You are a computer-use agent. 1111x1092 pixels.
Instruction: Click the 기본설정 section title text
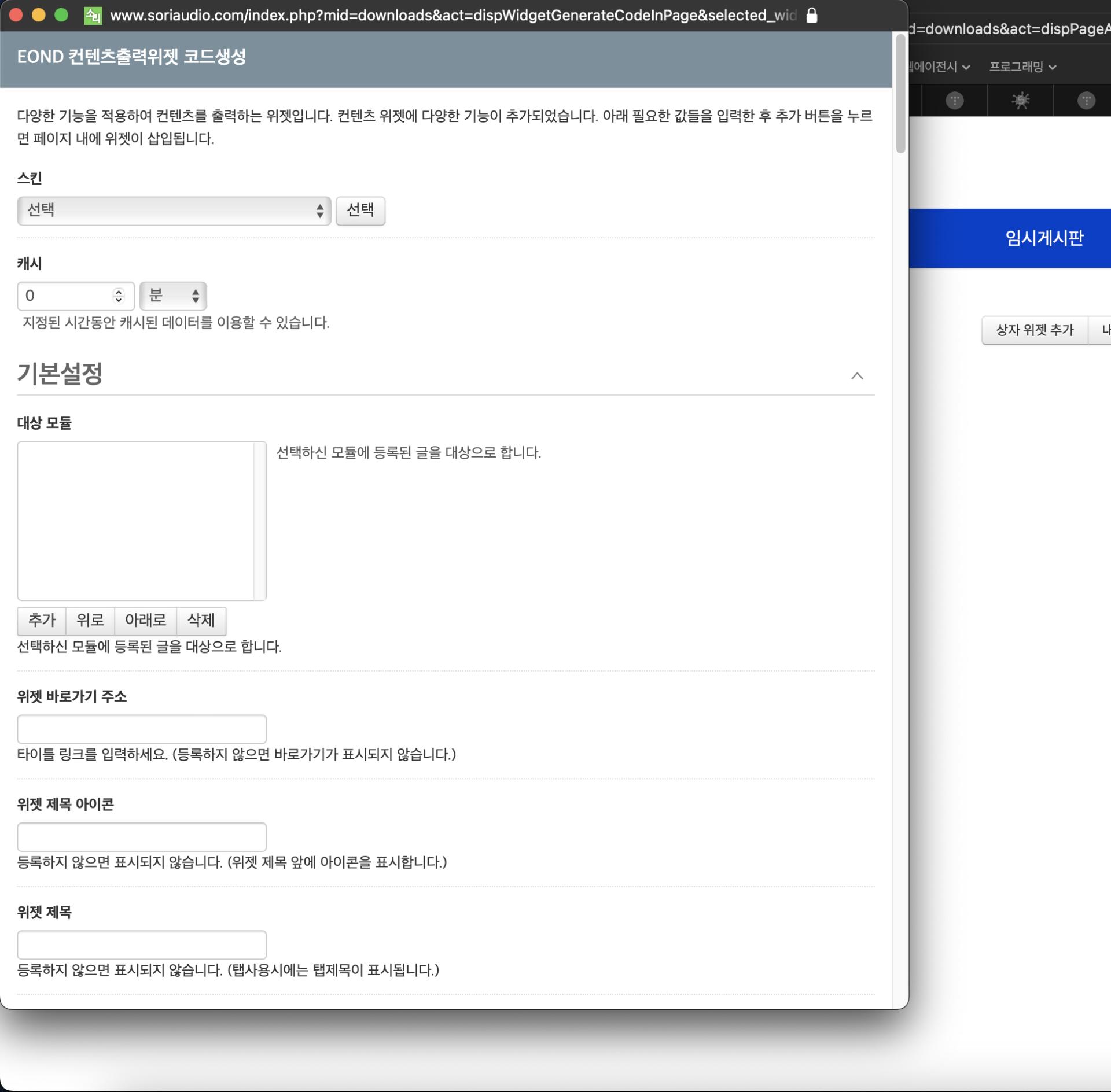[x=60, y=374]
